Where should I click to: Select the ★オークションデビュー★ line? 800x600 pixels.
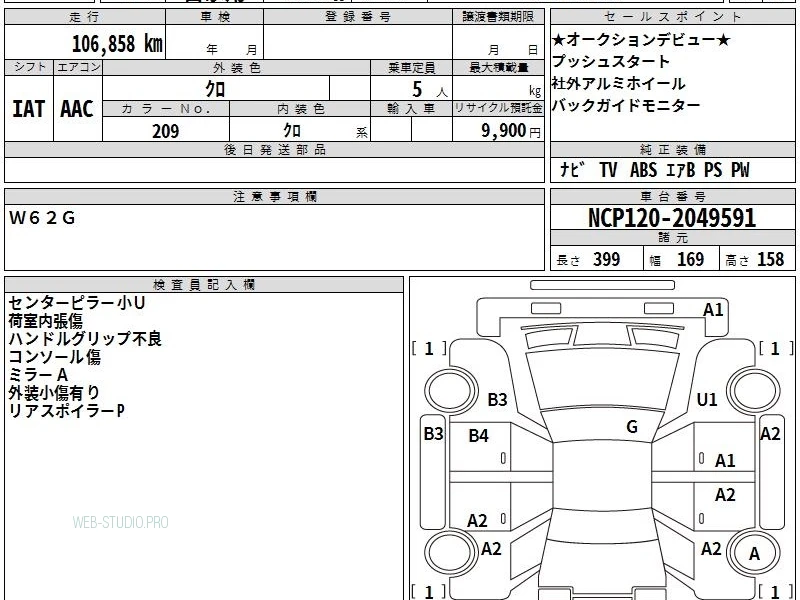[x=641, y=39]
